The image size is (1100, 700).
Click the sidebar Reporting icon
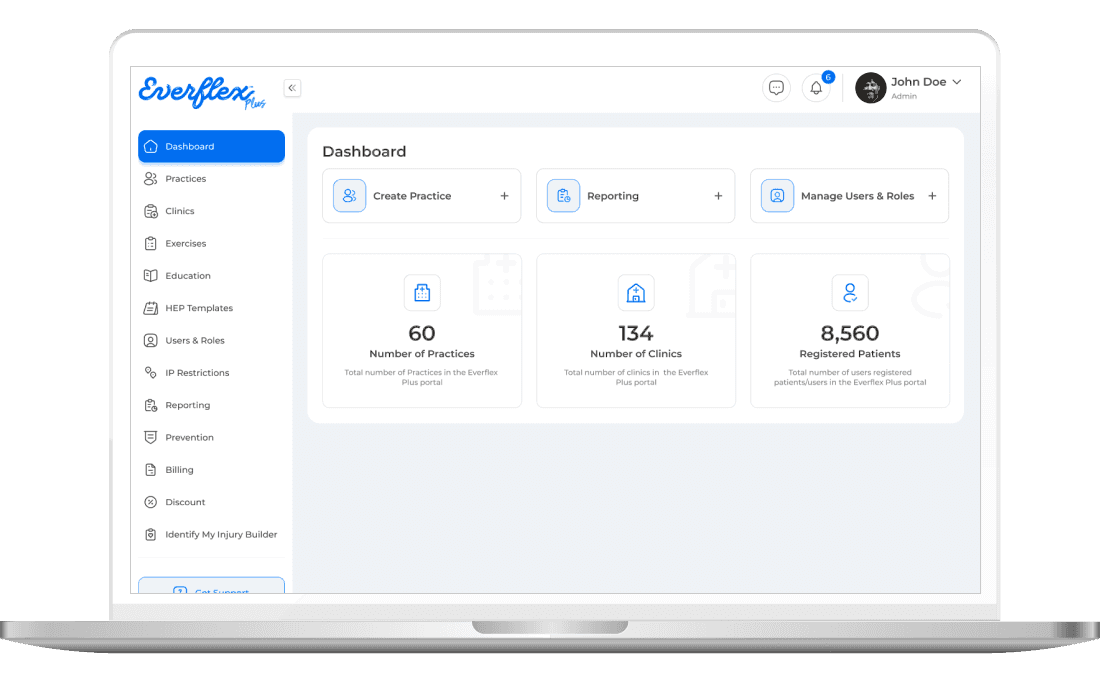pyautogui.click(x=150, y=405)
